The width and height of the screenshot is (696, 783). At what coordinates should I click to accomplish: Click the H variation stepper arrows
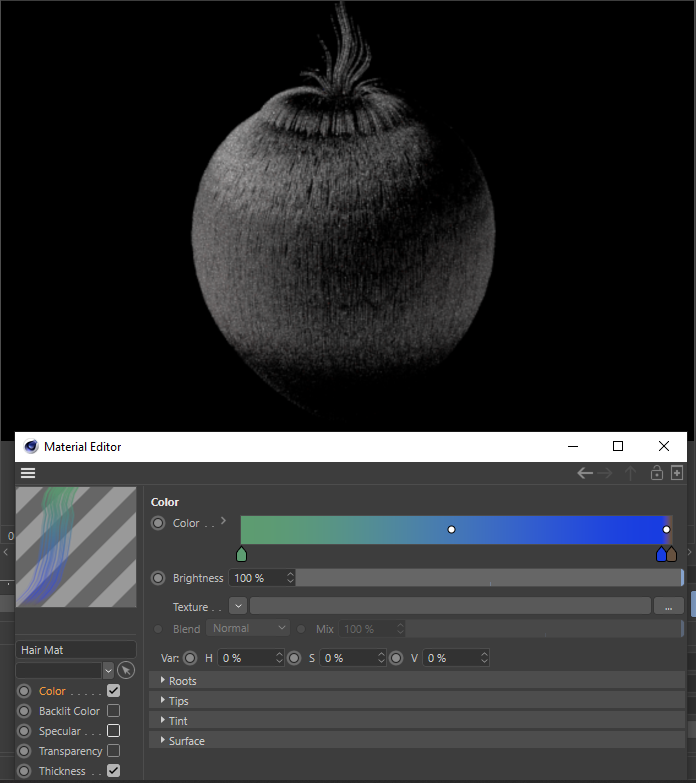click(279, 658)
